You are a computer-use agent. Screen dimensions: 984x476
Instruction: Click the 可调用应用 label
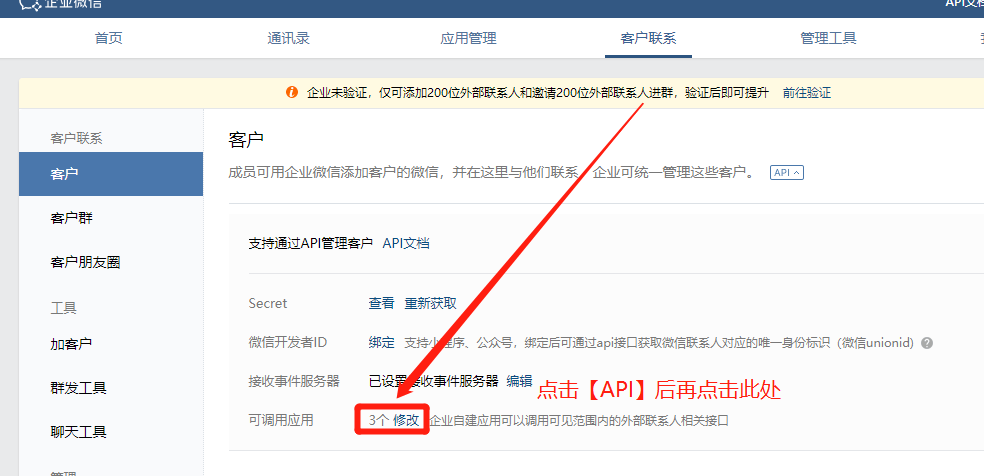tap(281, 420)
